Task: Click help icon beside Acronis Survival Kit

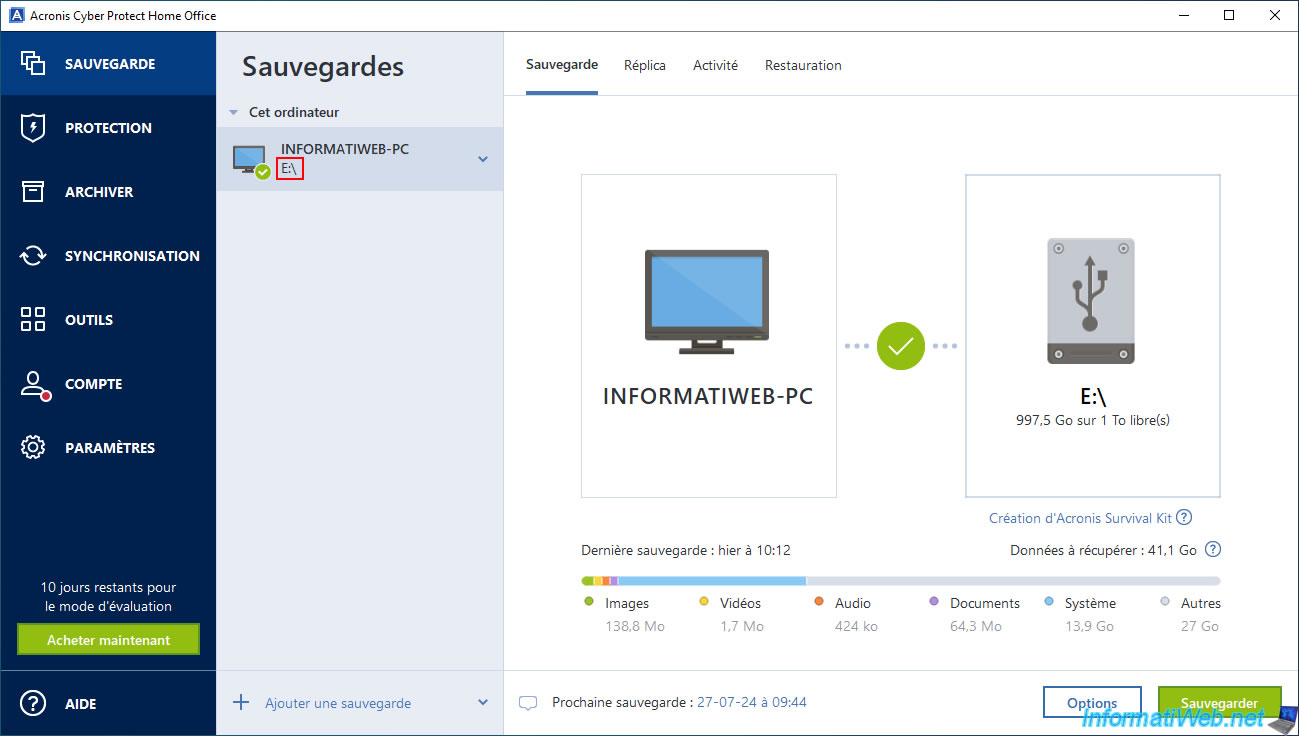Action: (1184, 517)
